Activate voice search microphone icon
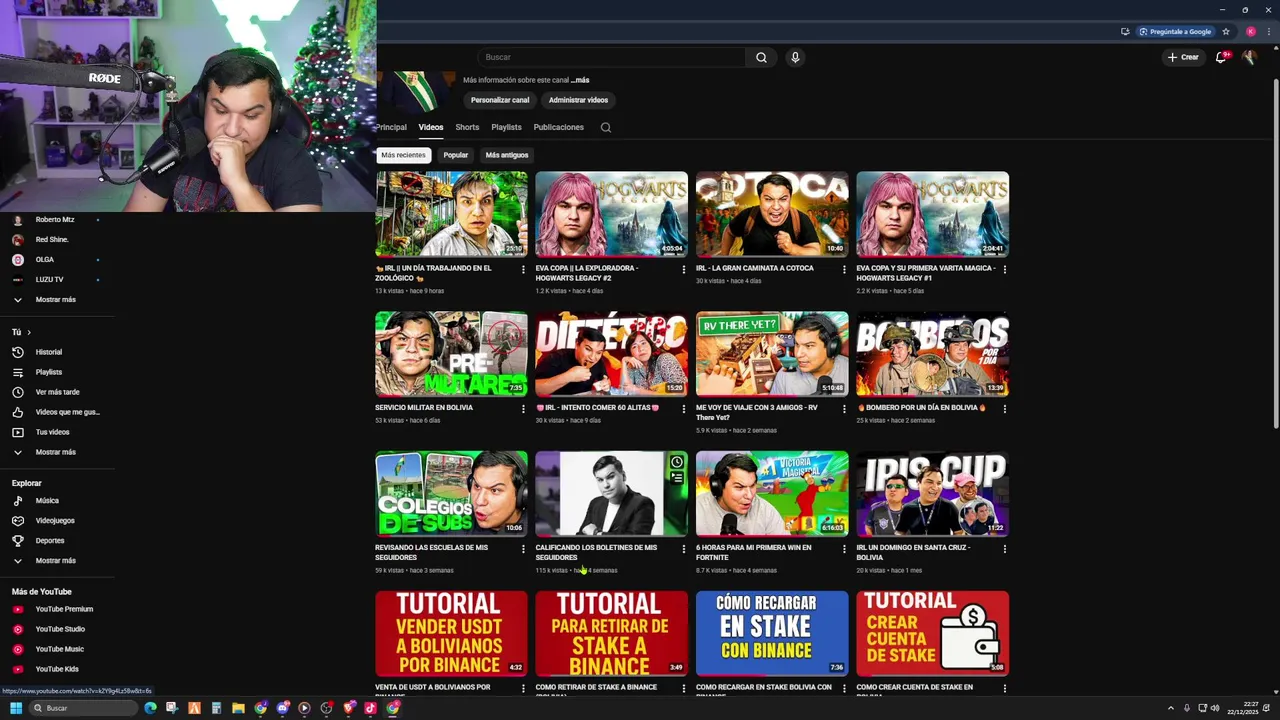The width and height of the screenshot is (1280, 720). coord(795,57)
